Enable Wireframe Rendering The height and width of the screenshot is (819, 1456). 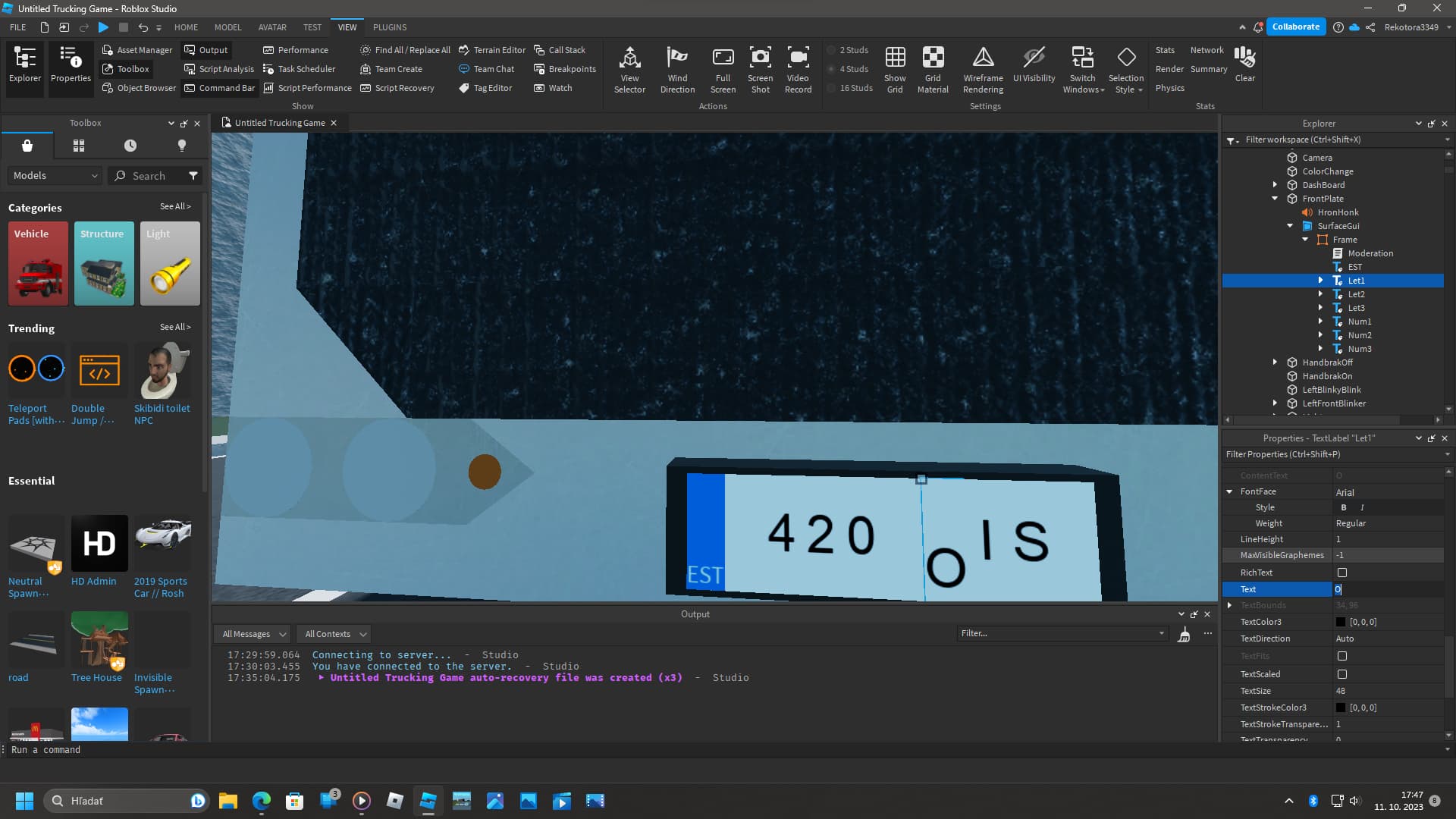coord(983,69)
